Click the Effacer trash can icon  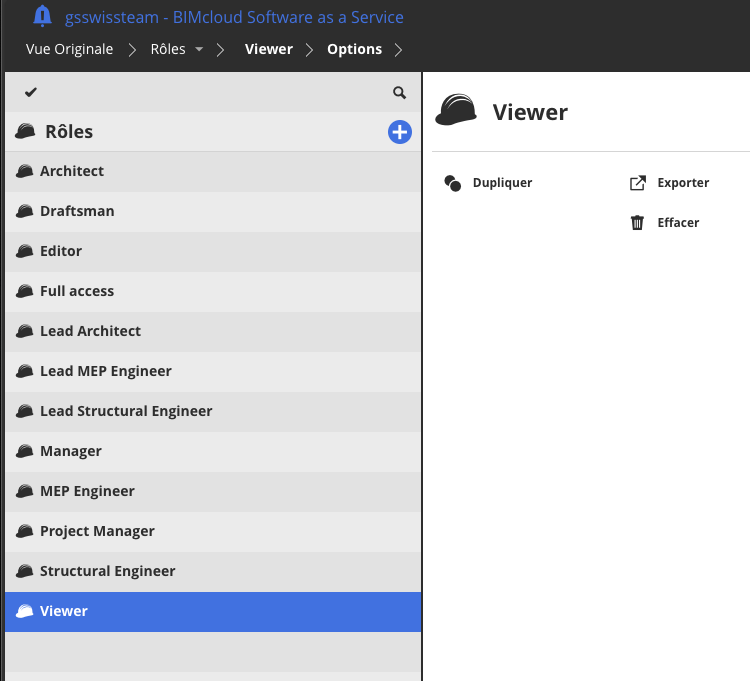pos(637,223)
